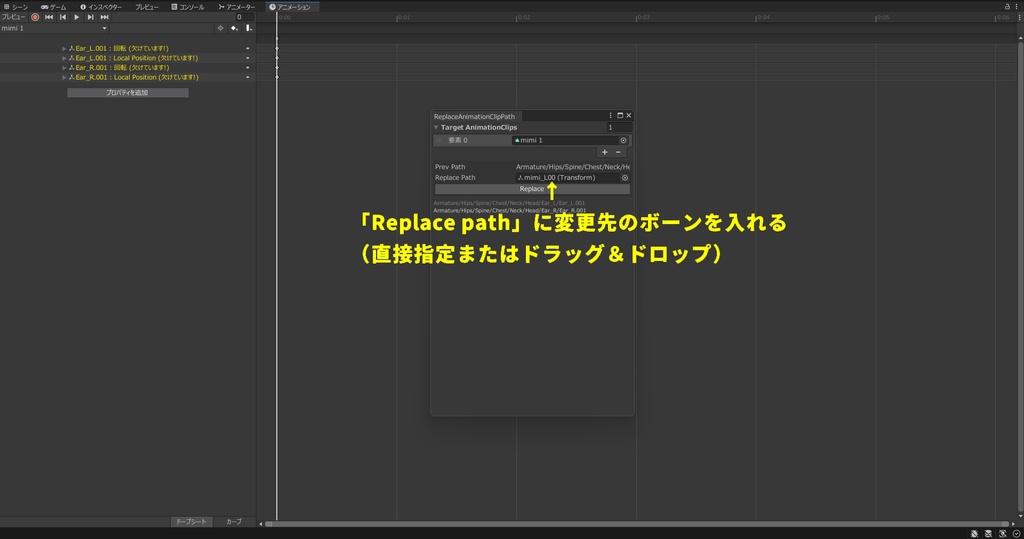Expand Ear_R.001 回転 property row

pyautogui.click(x=64, y=67)
